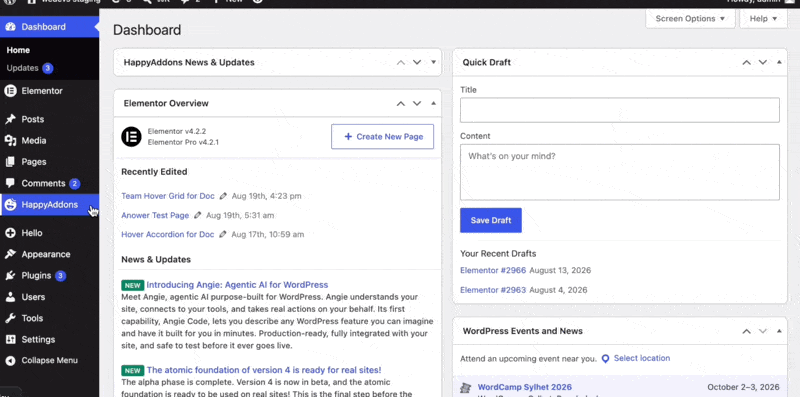This screenshot has width=800, height=397.
Task: Click the Settings sliders icon
Action: pos(10,339)
